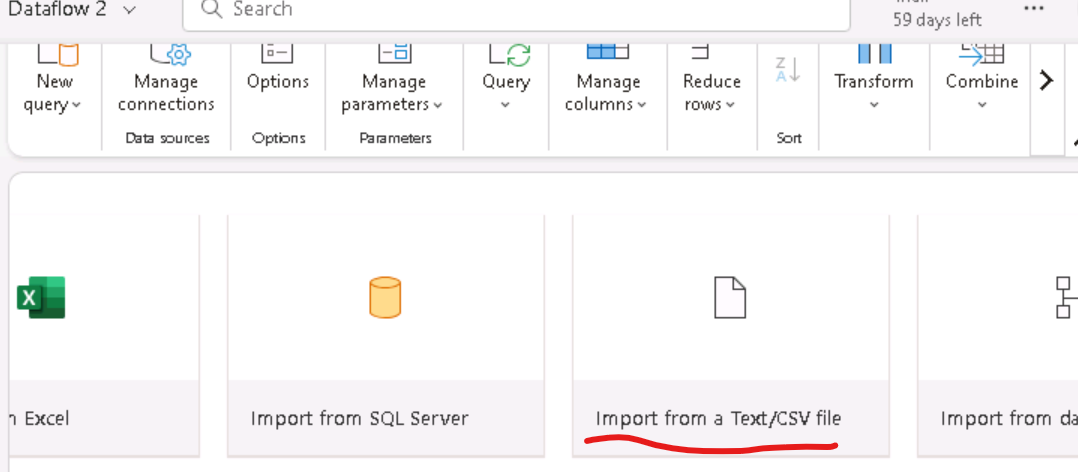Click the Text/CSV document icon
The image size is (1078, 472).
[x=730, y=297]
